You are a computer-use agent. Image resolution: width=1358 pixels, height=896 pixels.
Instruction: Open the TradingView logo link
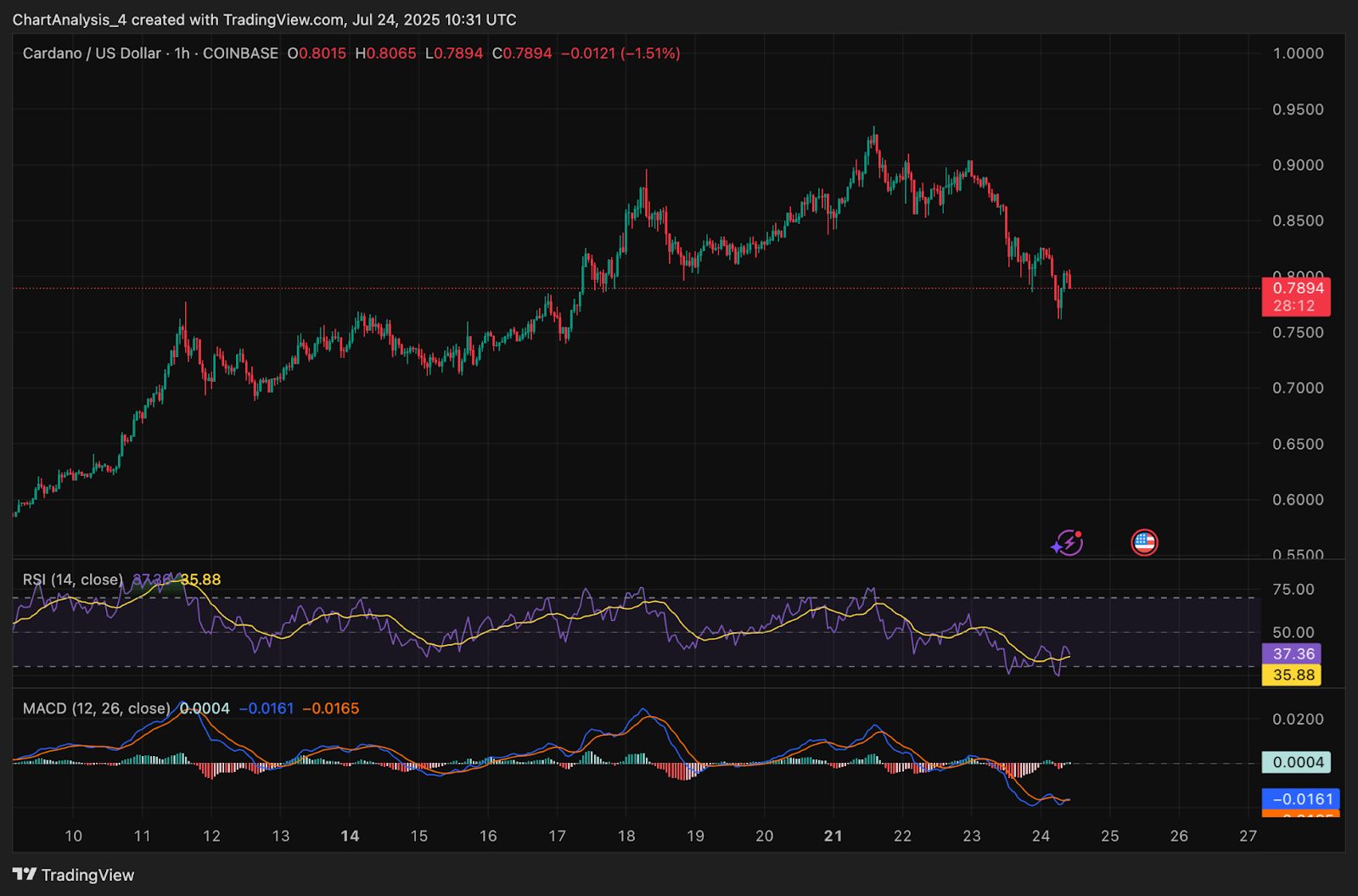74,875
